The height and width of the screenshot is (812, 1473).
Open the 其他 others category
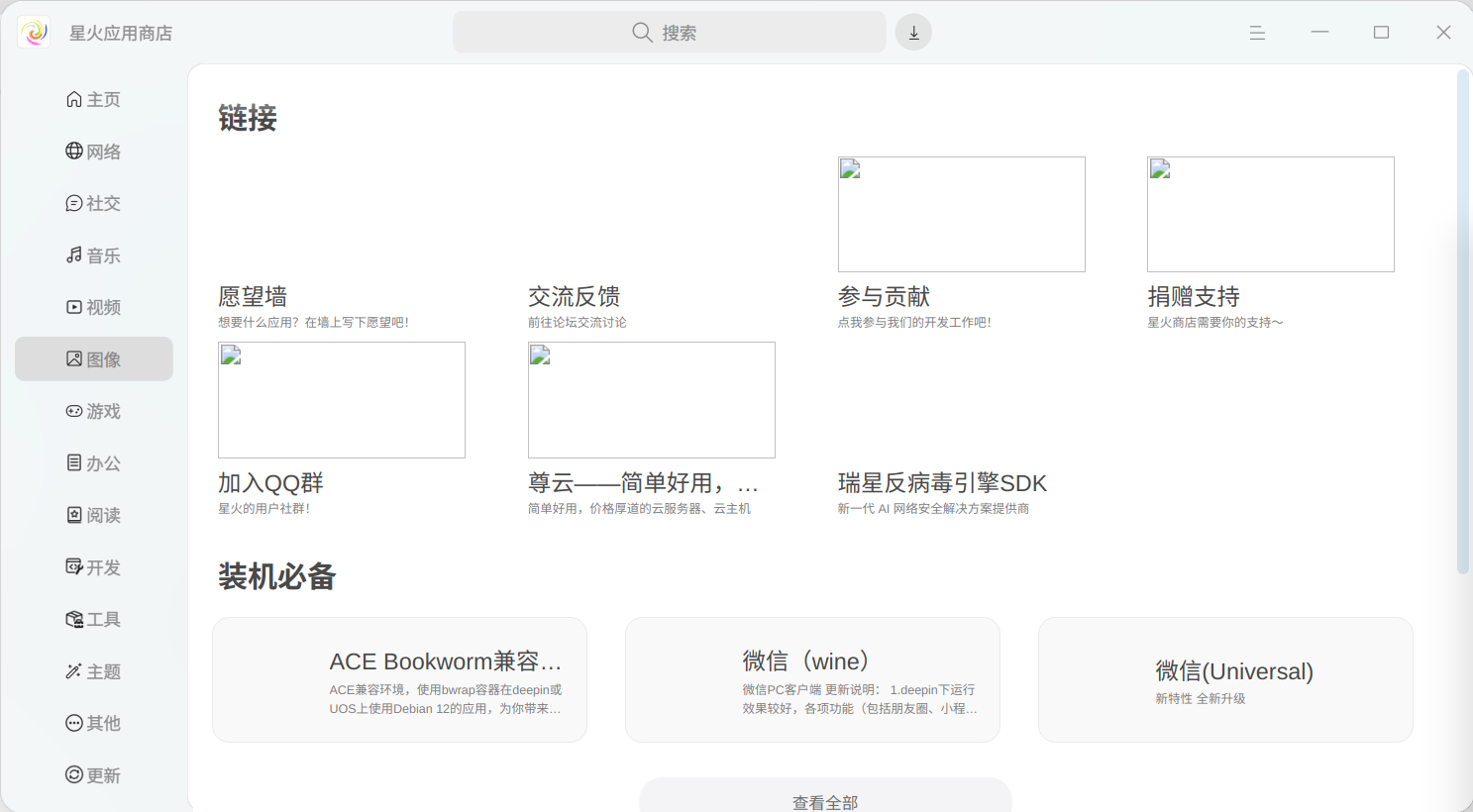pyautogui.click(x=94, y=723)
